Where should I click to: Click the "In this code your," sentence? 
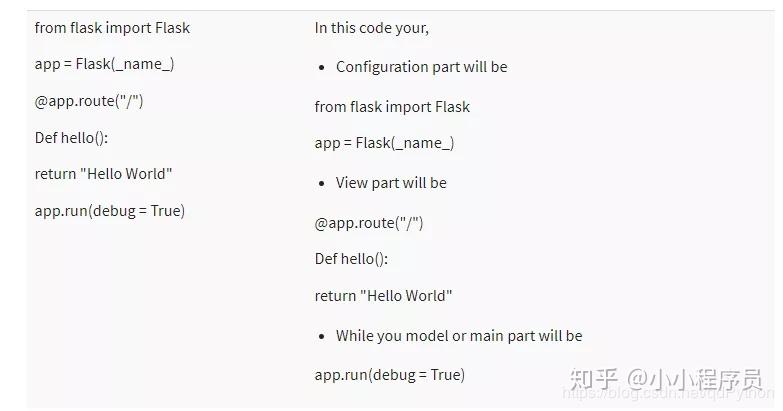tap(371, 28)
